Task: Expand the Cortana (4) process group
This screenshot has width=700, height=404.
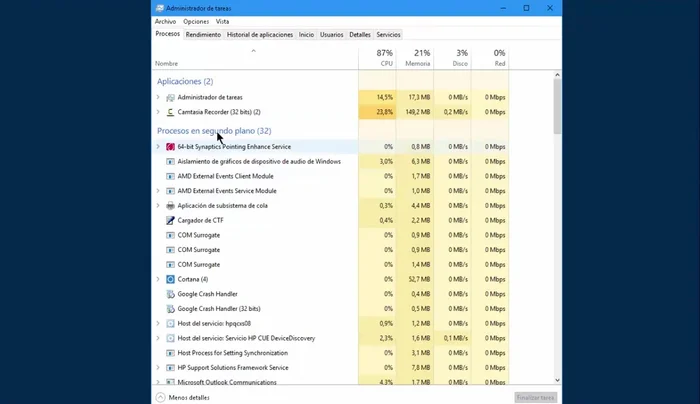Action: 158,279
